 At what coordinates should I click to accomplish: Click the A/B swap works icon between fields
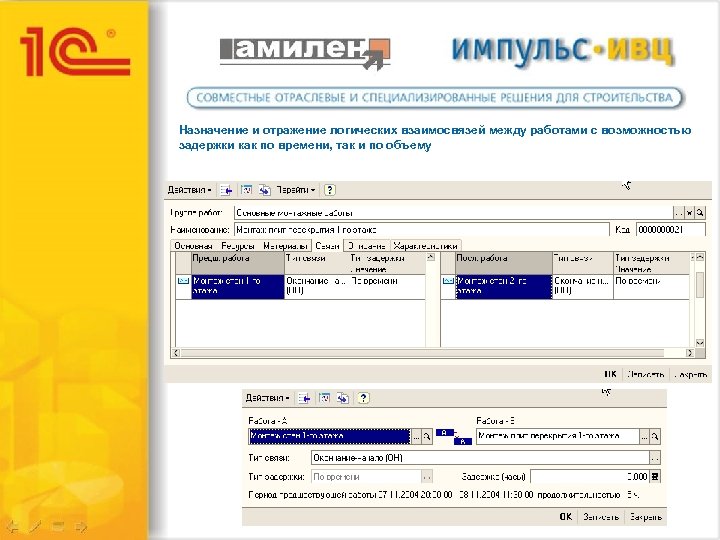454,437
